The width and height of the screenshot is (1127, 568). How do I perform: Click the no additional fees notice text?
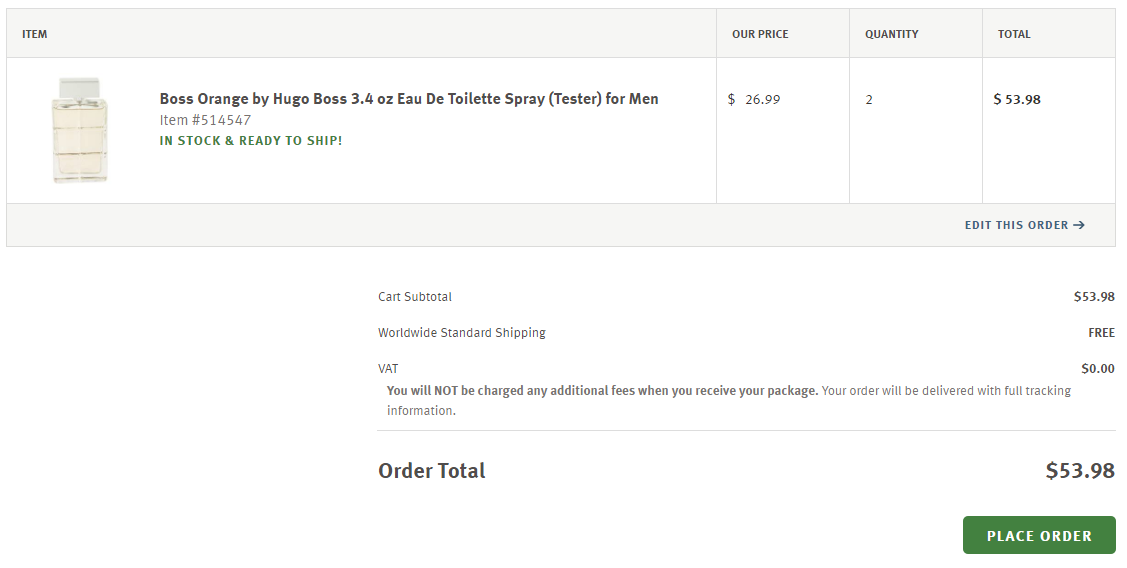(602, 391)
